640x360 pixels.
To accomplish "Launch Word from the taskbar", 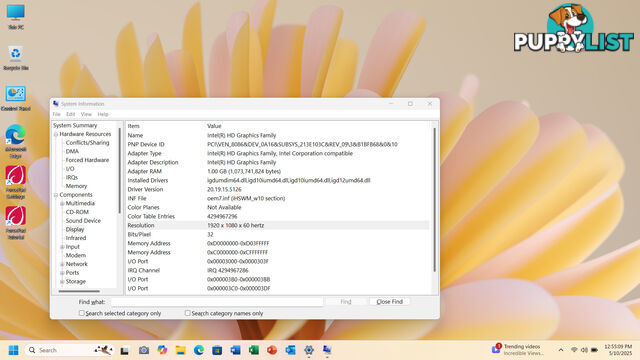I will point(236,350).
